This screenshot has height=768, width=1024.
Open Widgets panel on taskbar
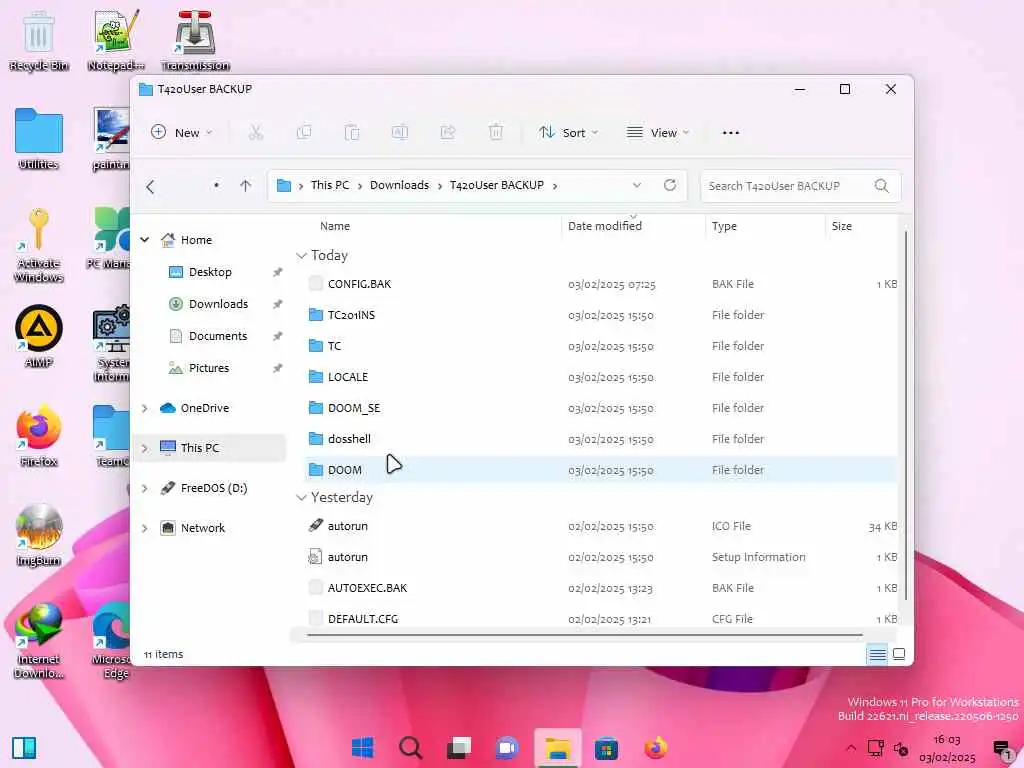click(x=24, y=748)
